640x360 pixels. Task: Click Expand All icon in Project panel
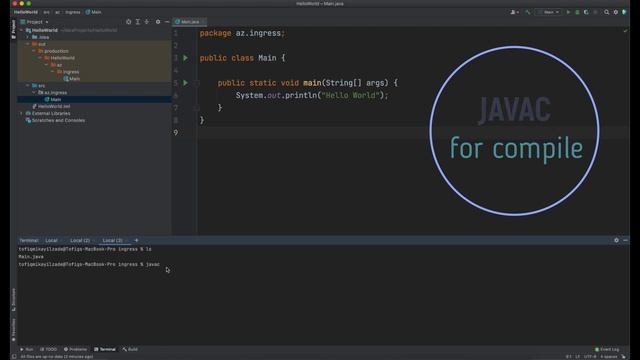(x=138, y=22)
